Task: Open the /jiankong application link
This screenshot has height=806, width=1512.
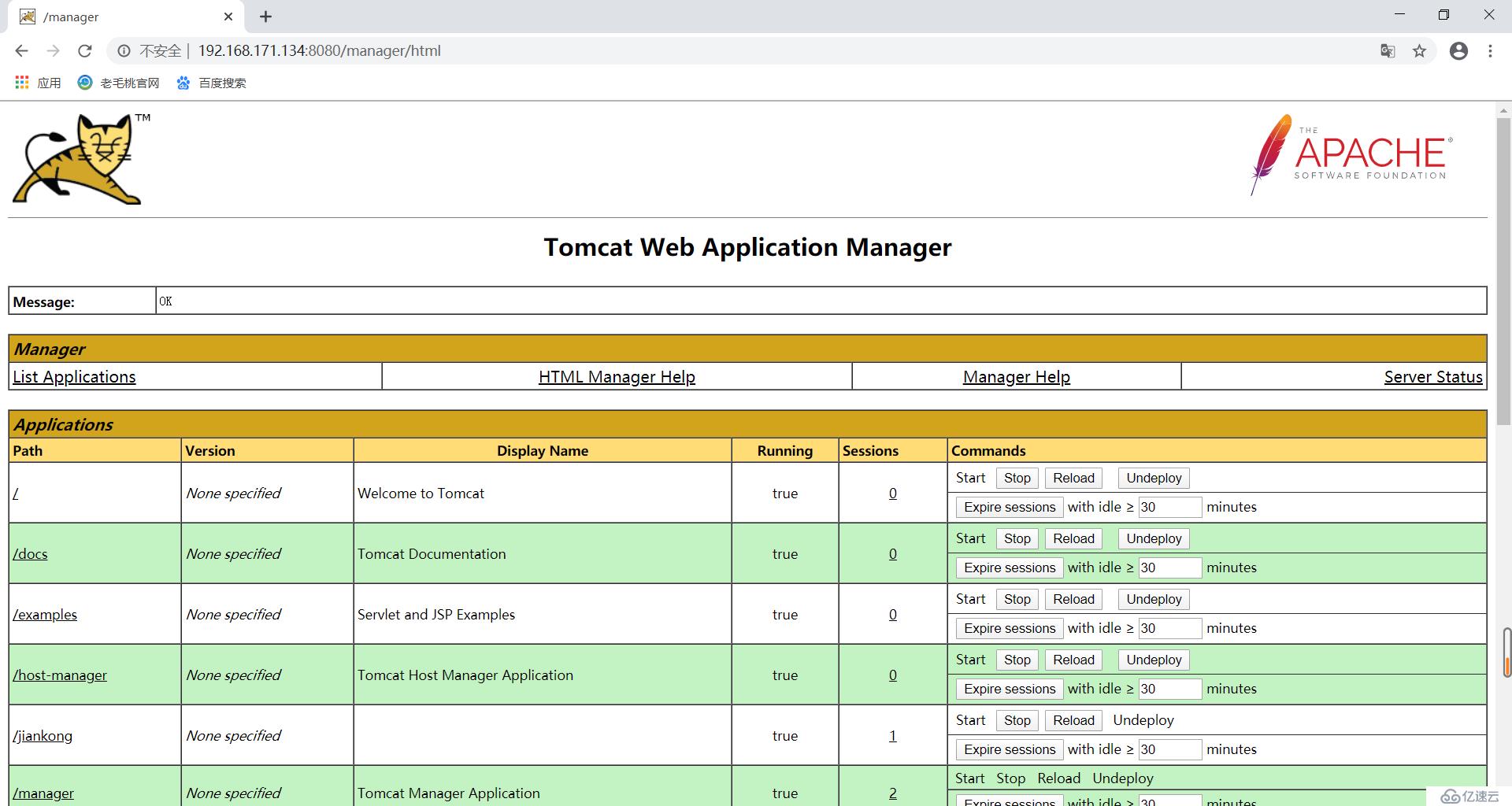Action: [43, 736]
